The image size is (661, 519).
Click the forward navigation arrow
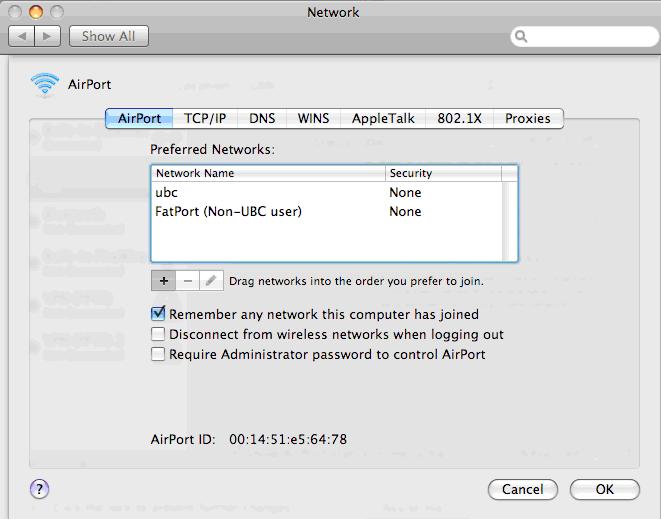pos(49,36)
